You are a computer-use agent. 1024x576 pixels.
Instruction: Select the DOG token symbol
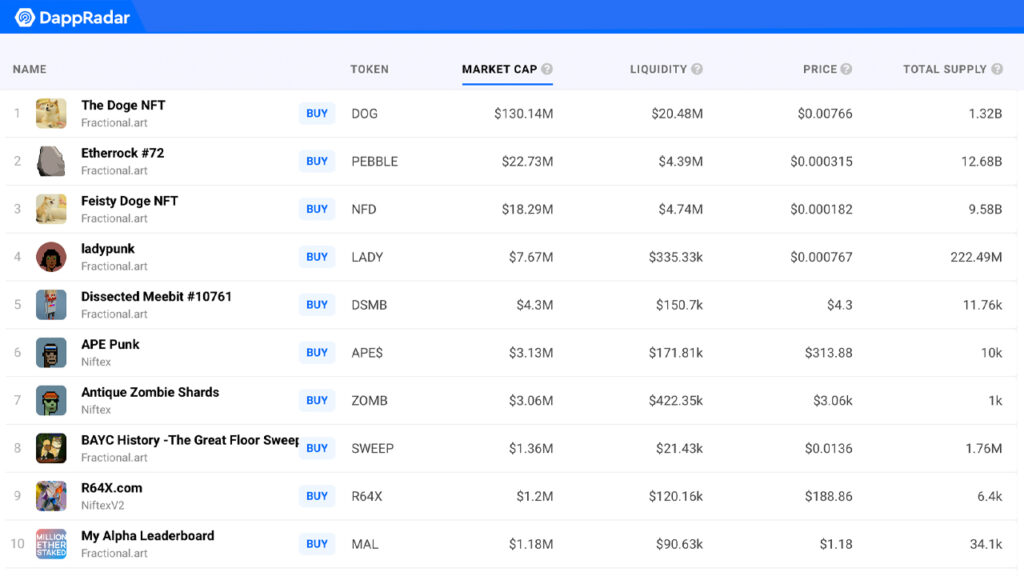click(x=364, y=114)
